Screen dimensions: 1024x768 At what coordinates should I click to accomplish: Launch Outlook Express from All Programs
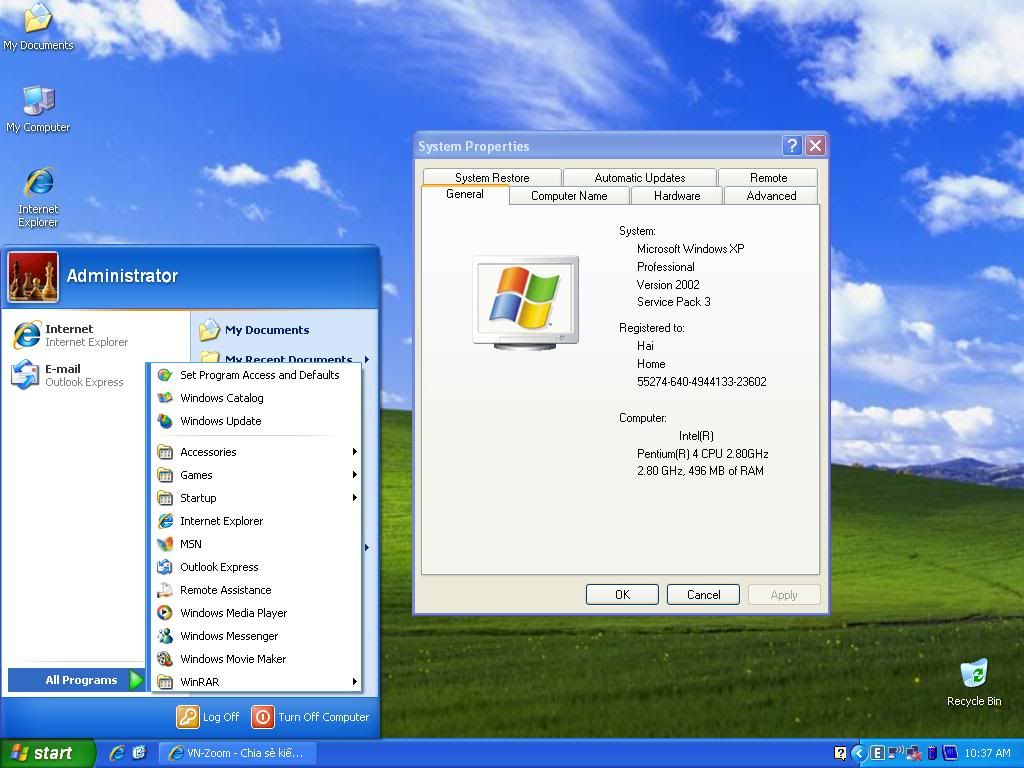point(257,567)
